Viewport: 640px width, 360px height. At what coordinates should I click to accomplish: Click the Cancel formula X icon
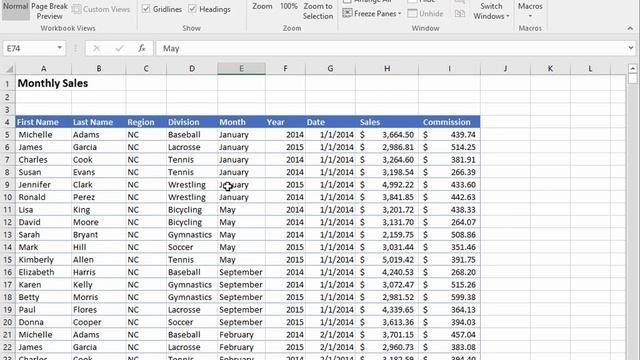point(96,48)
